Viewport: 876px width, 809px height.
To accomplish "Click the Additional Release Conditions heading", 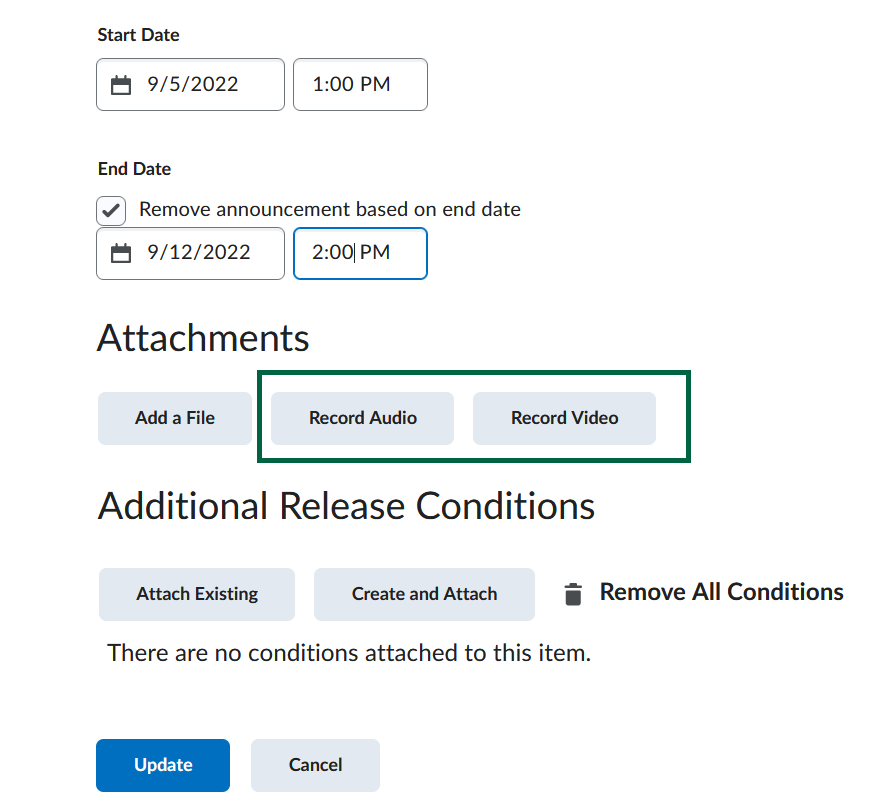I will [x=345, y=507].
